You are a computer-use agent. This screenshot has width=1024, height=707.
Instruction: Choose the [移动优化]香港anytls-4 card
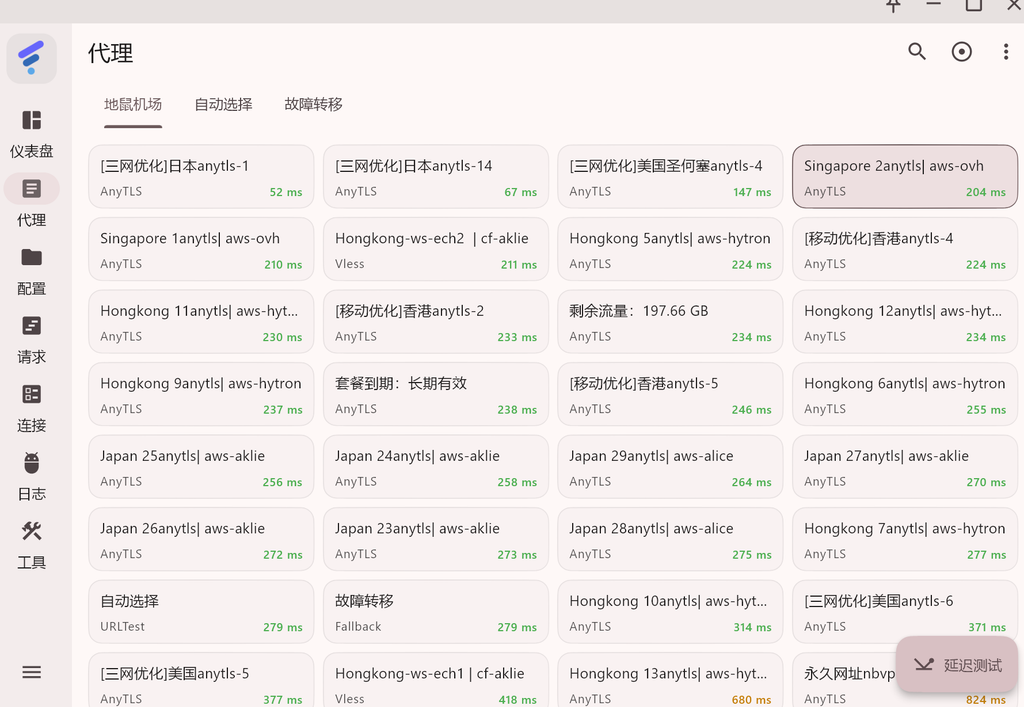(x=904, y=249)
